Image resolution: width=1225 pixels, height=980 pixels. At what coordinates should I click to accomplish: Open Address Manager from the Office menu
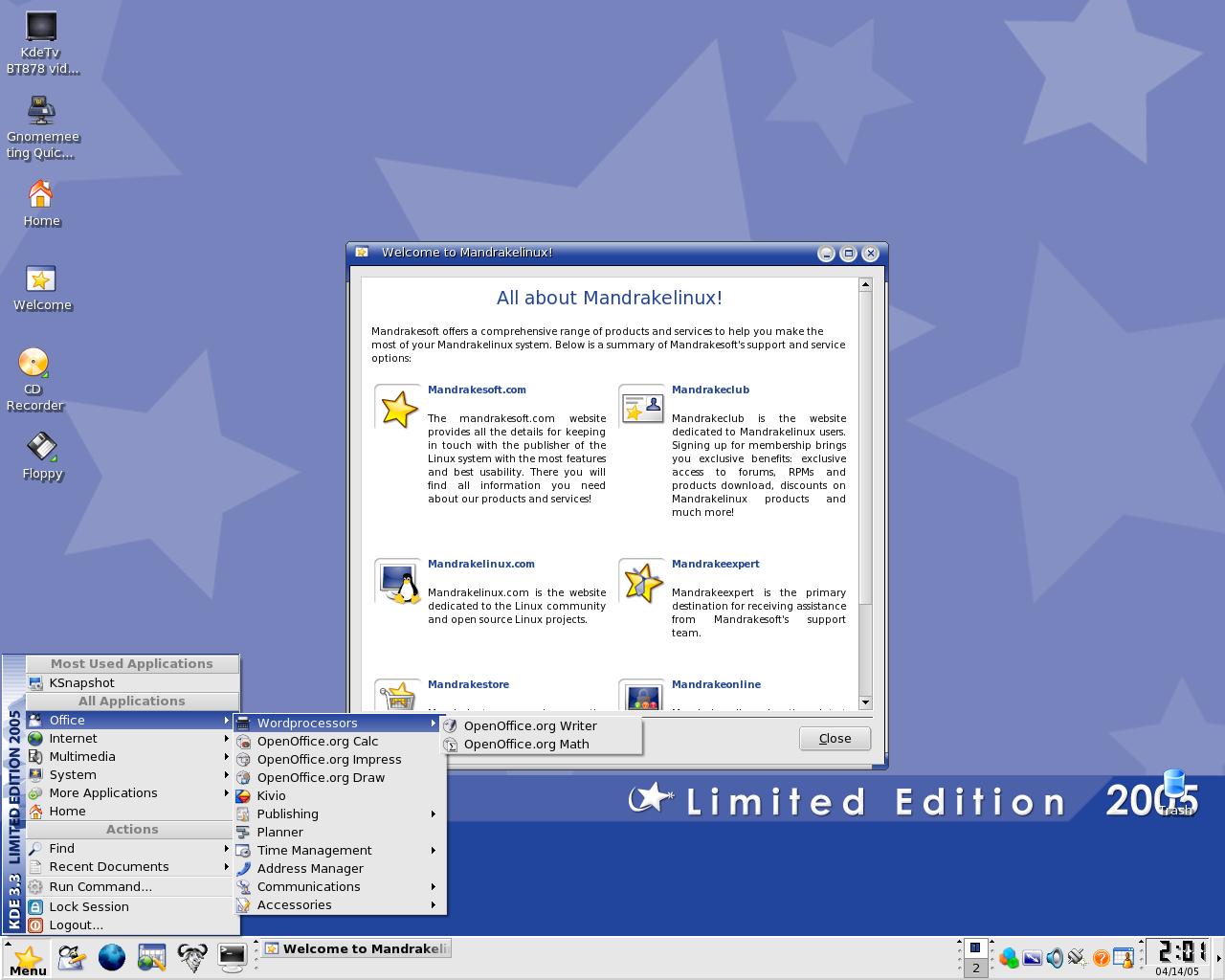(x=340, y=868)
